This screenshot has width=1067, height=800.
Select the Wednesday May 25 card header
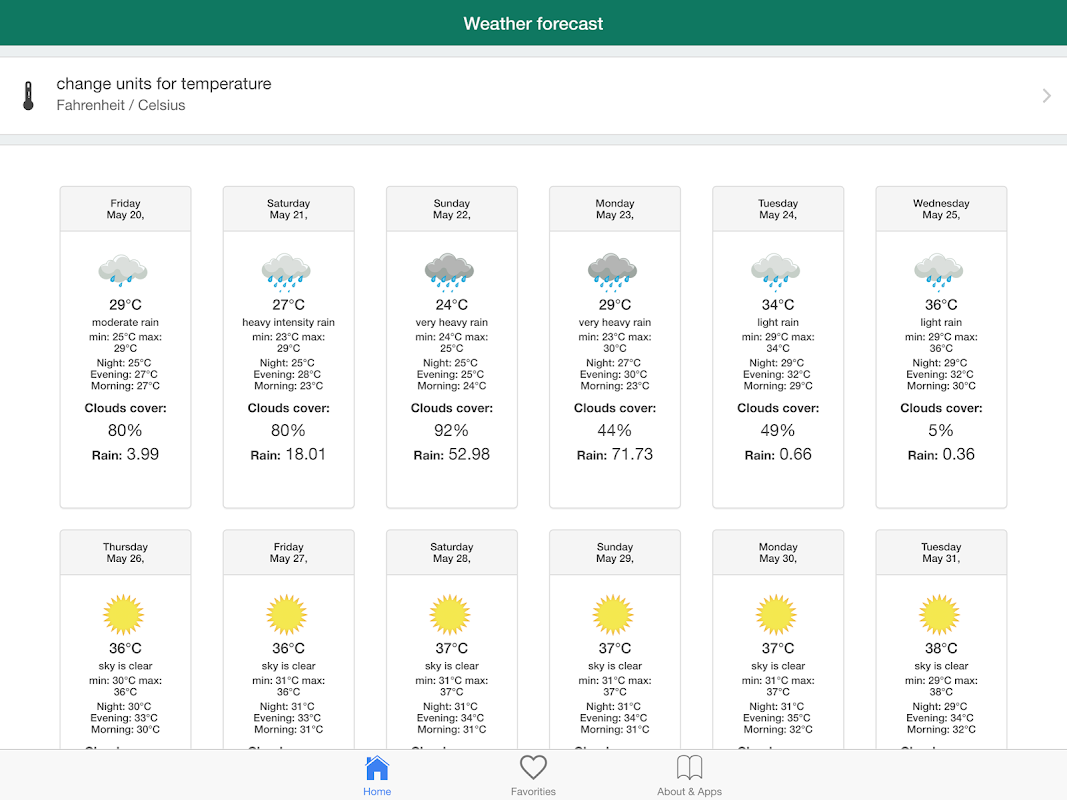[x=941, y=209]
